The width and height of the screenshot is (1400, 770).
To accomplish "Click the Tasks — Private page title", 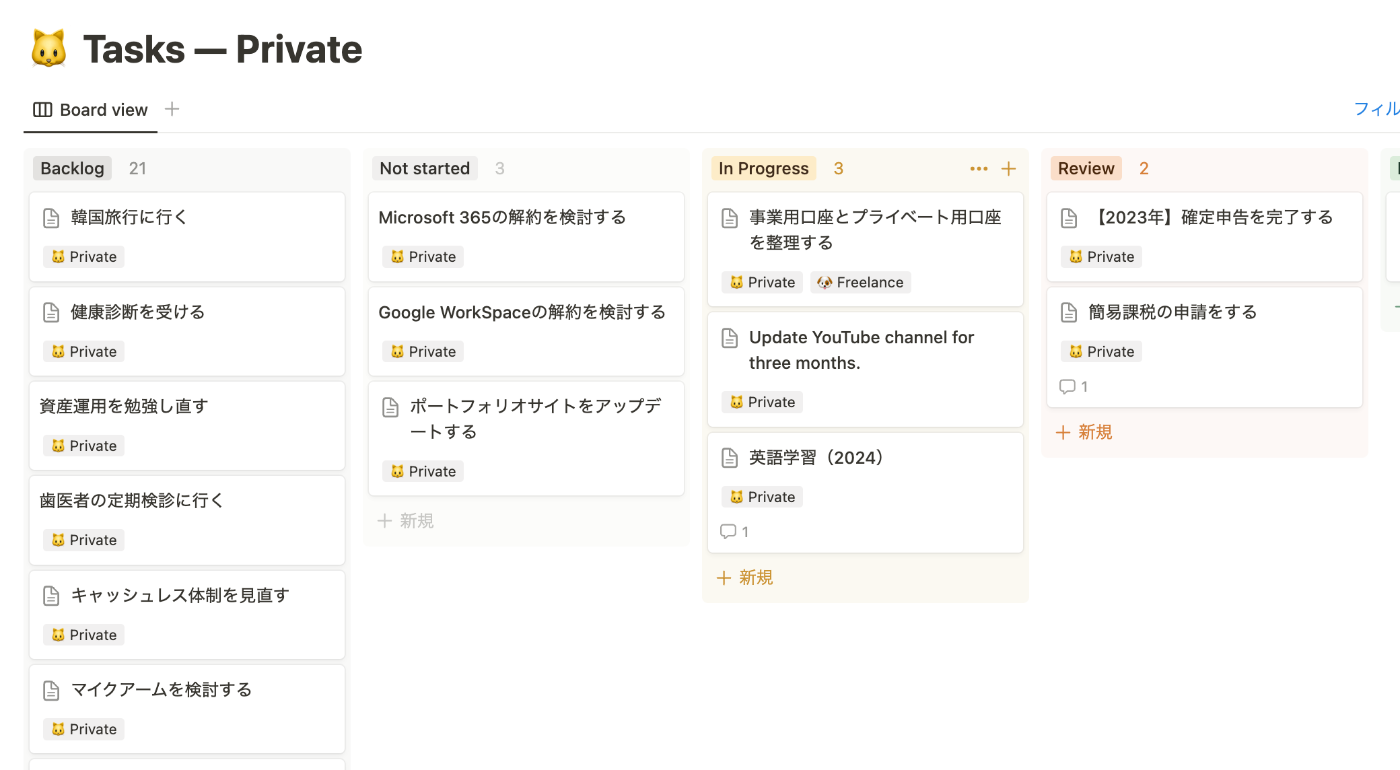I will pyautogui.click(x=222, y=49).
